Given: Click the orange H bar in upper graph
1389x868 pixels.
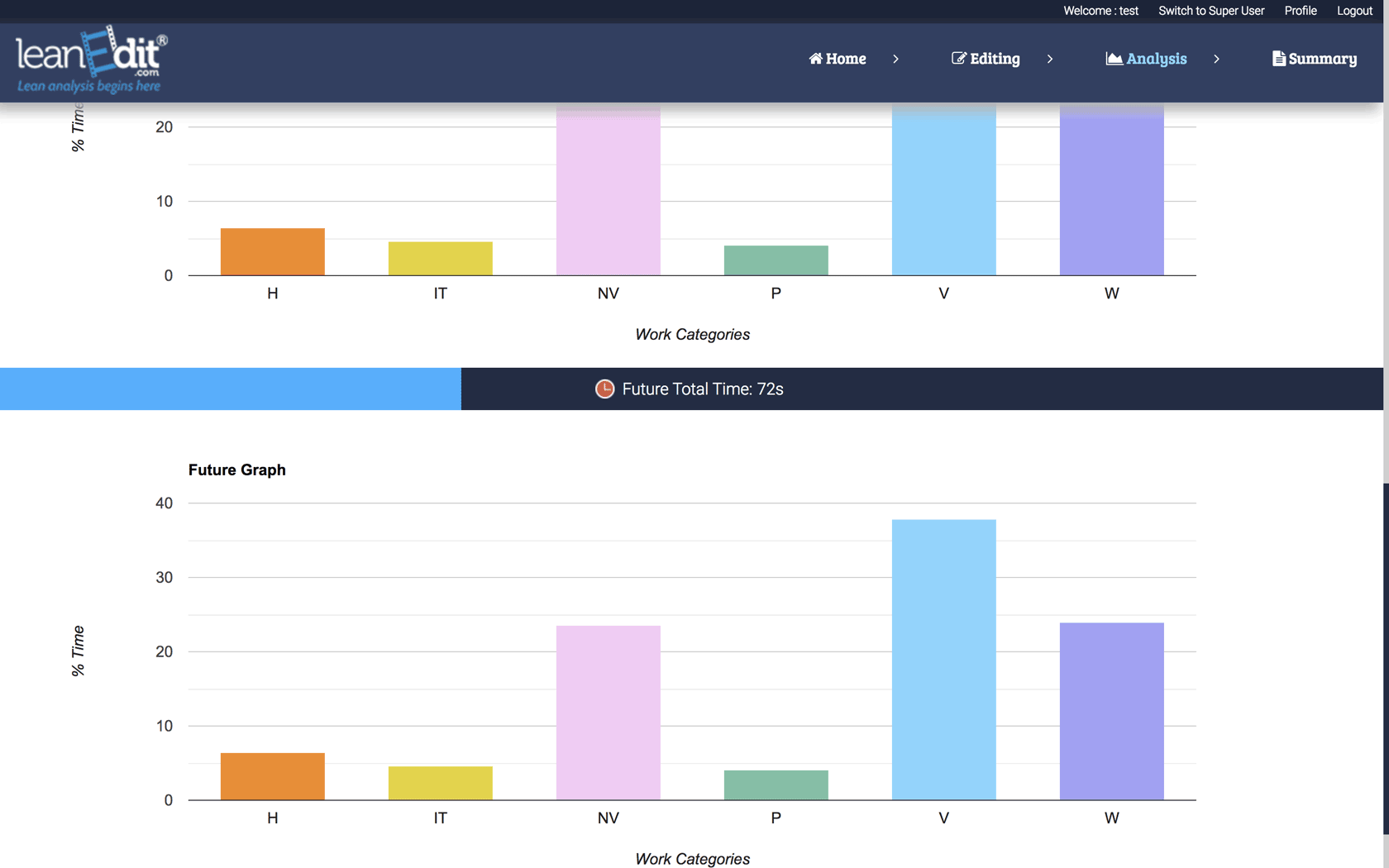Looking at the screenshot, I should 273,252.
